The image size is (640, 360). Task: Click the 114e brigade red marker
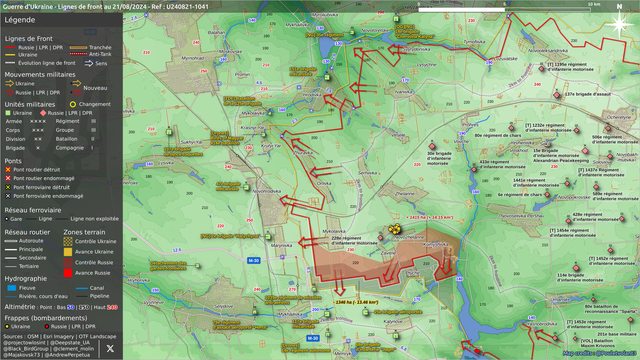click(x=576, y=268)
